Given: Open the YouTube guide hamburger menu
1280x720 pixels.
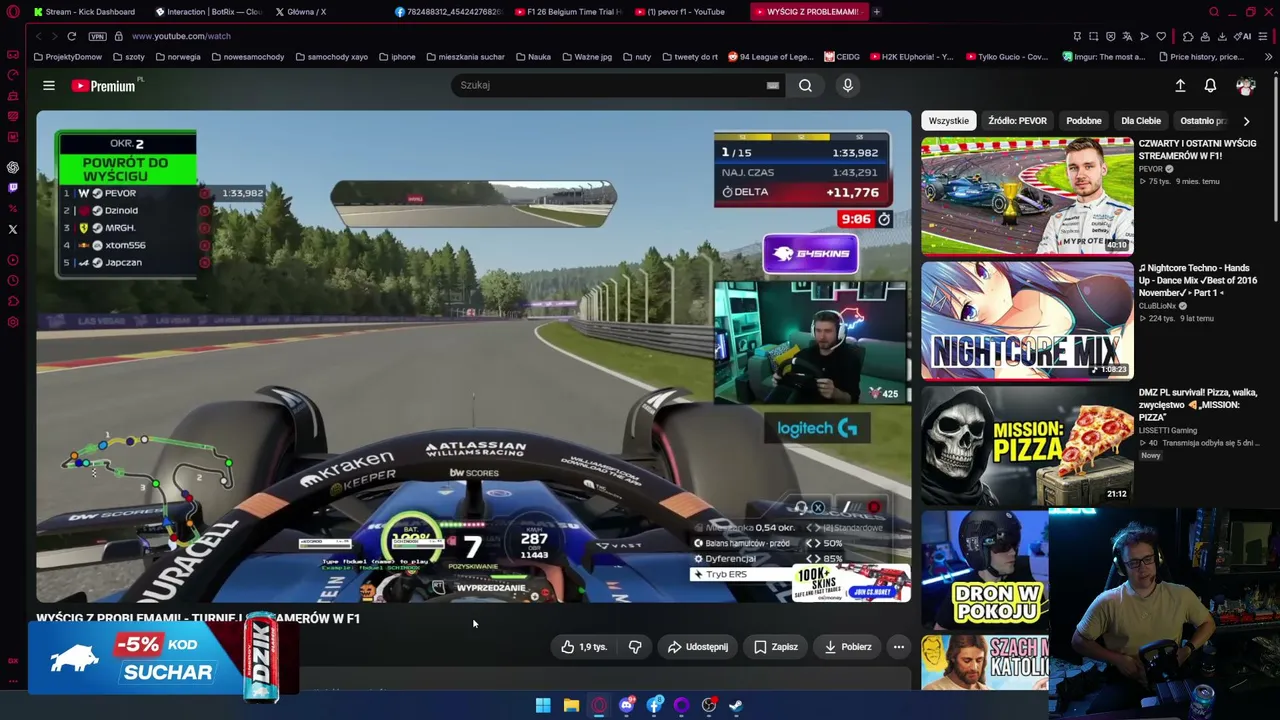Looking at the screenshot, I should pos(49,85).
